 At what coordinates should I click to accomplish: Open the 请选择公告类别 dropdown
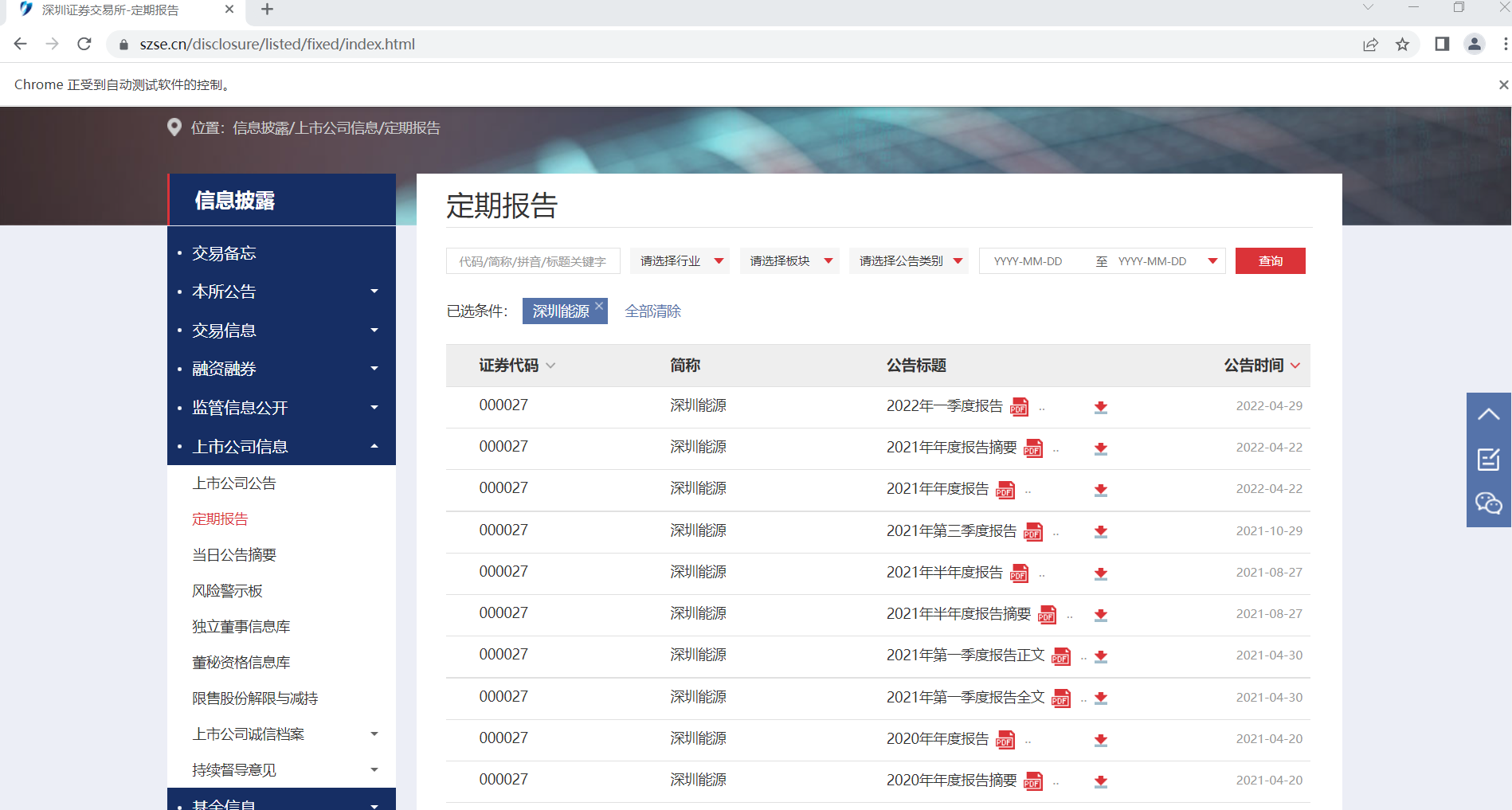coord(909,261)
